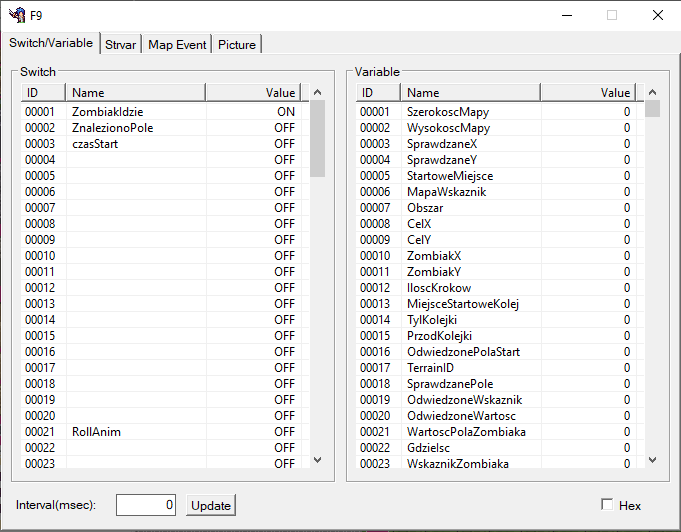Select switch row 00022
Image resolution: width=681 pixels, height=532 pixels.
(165, 448)
